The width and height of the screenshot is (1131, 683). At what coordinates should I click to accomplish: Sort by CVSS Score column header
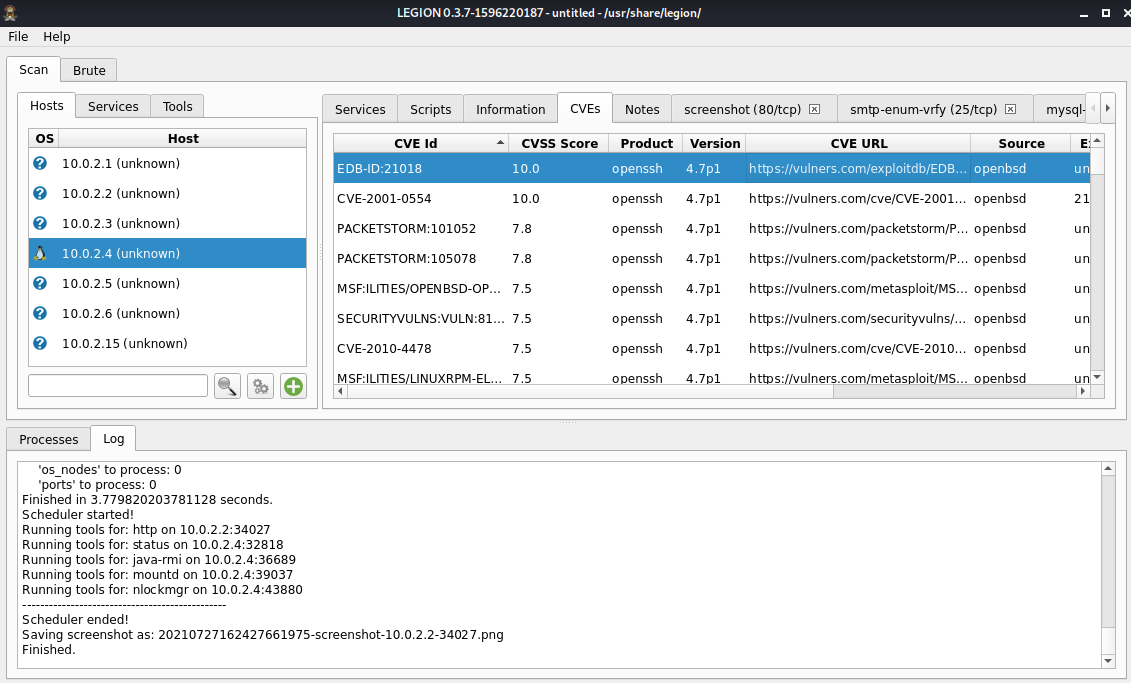click(x=559, y=143)
